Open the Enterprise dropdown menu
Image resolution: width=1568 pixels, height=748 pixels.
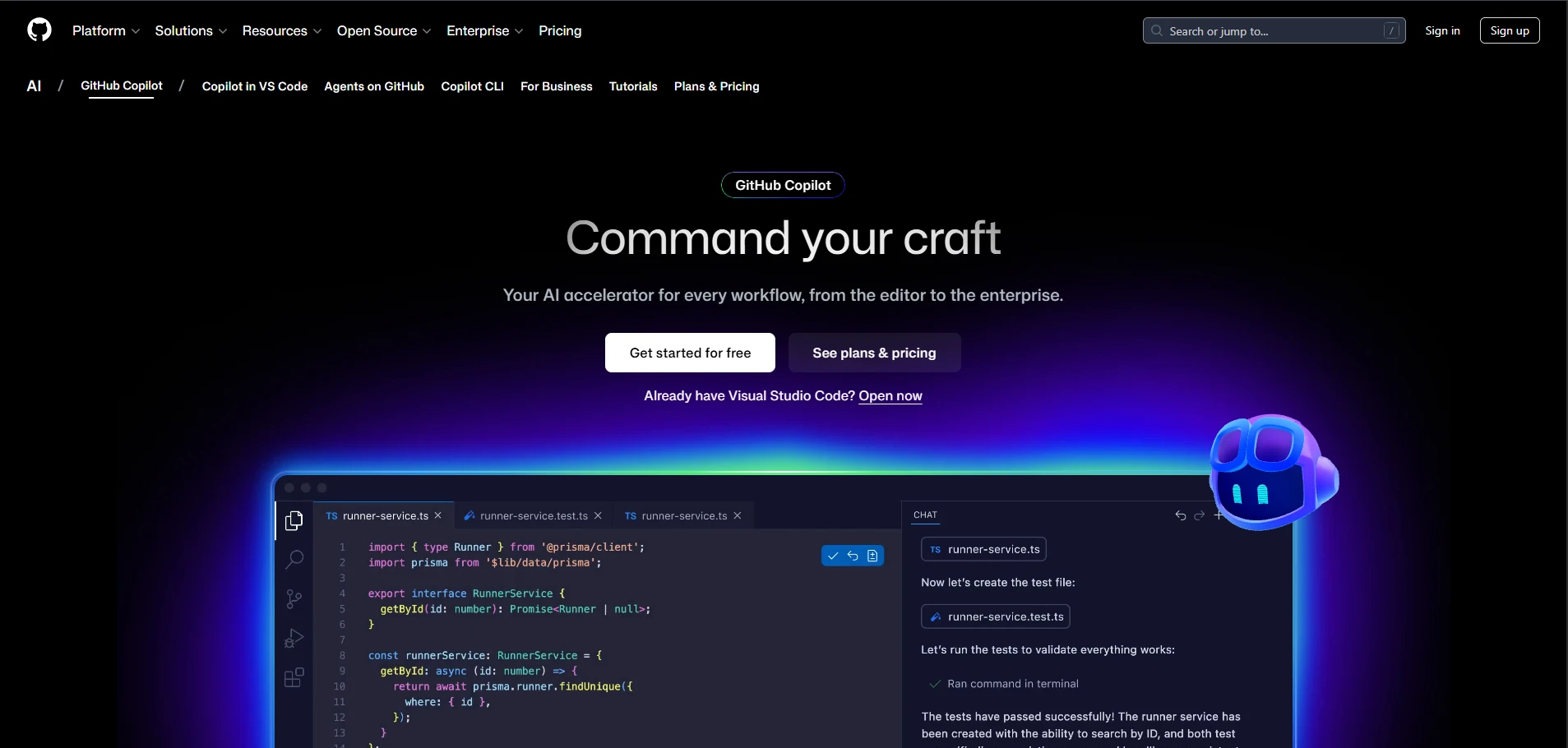tap(484, 30)
